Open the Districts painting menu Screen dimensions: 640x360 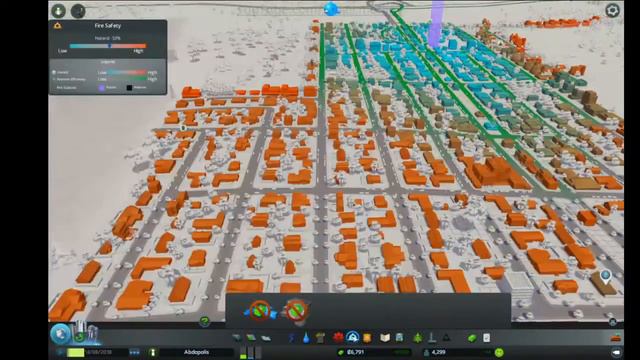[x=266, y=338]
